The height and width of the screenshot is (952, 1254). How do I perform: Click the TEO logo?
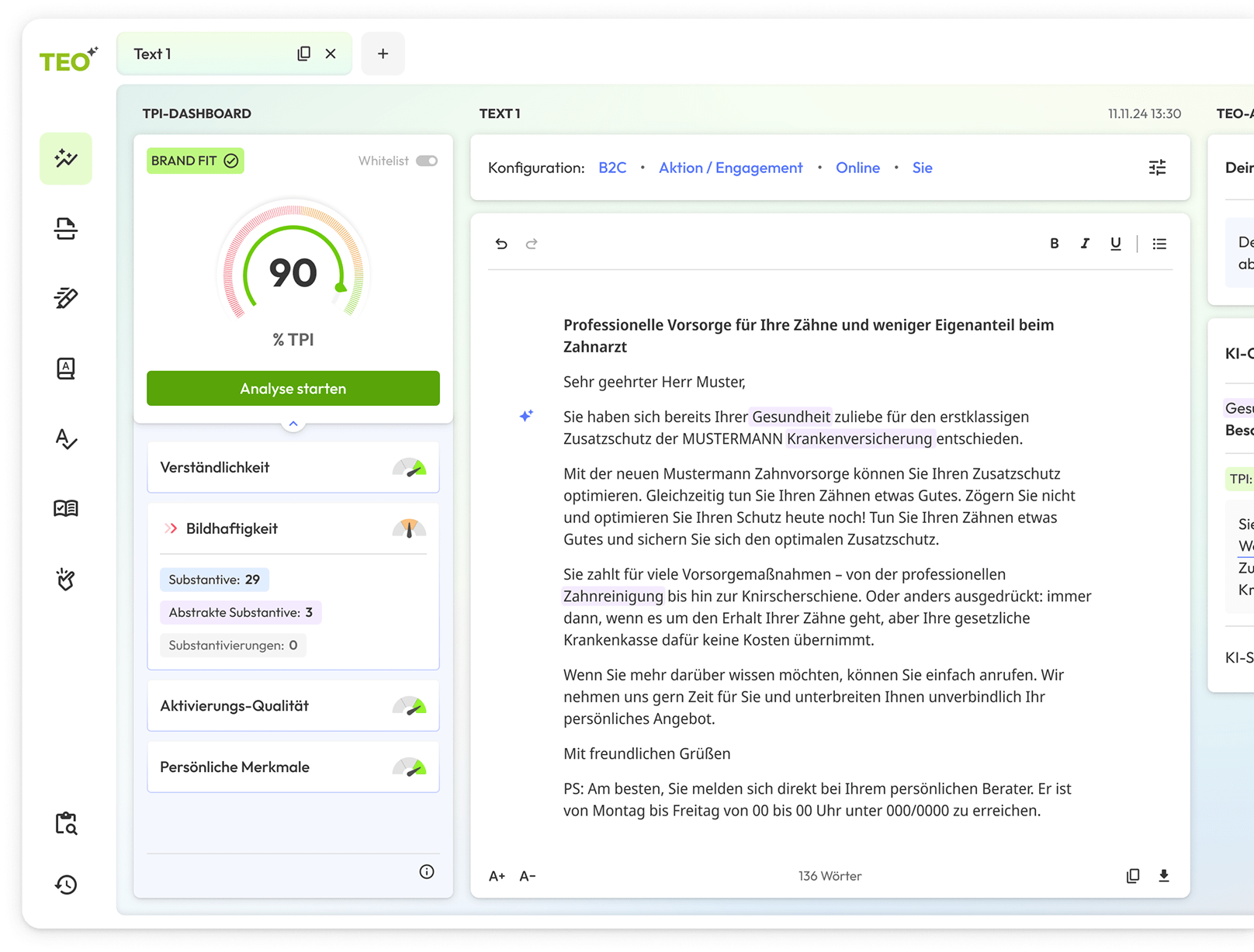pyautogui.click(x=68, y=59)
